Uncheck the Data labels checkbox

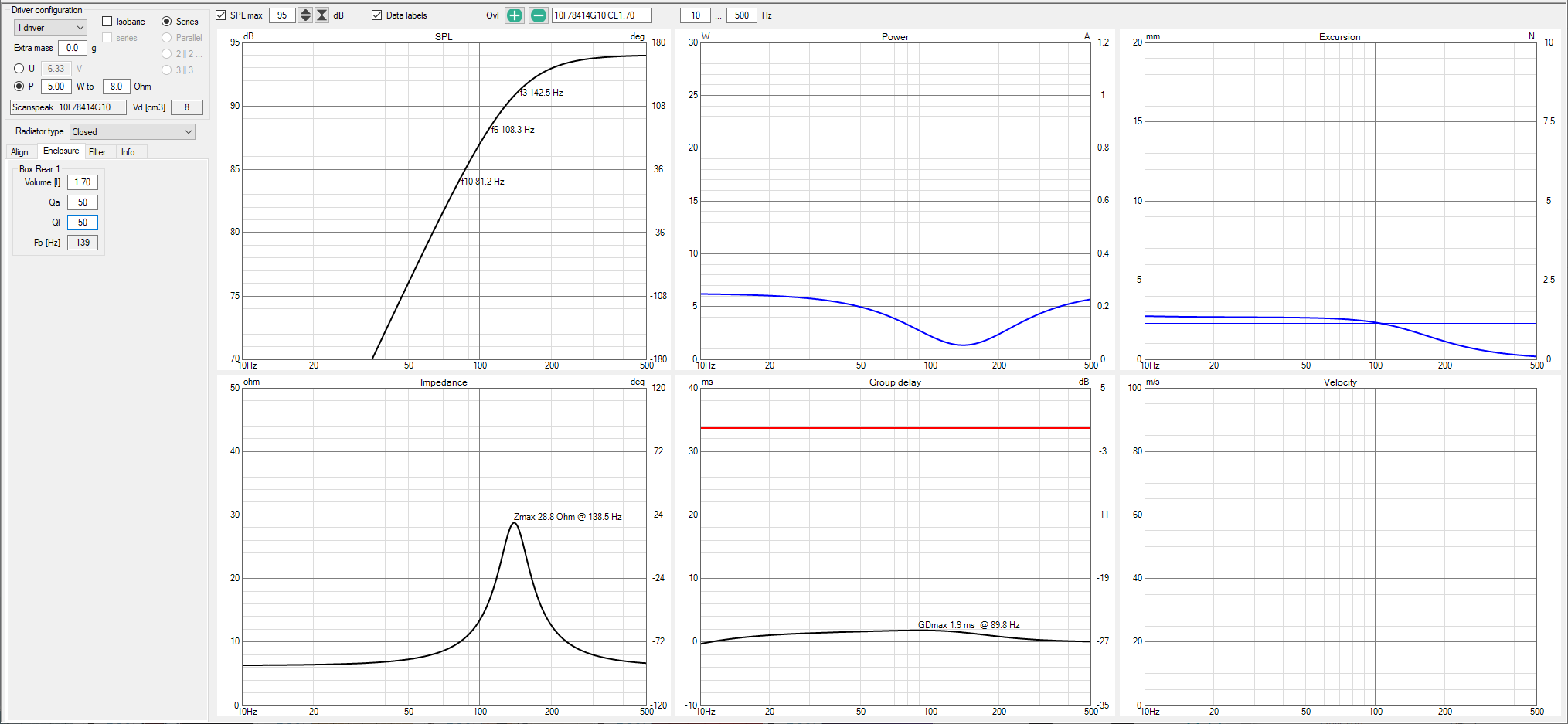click(x=377, y=15)
